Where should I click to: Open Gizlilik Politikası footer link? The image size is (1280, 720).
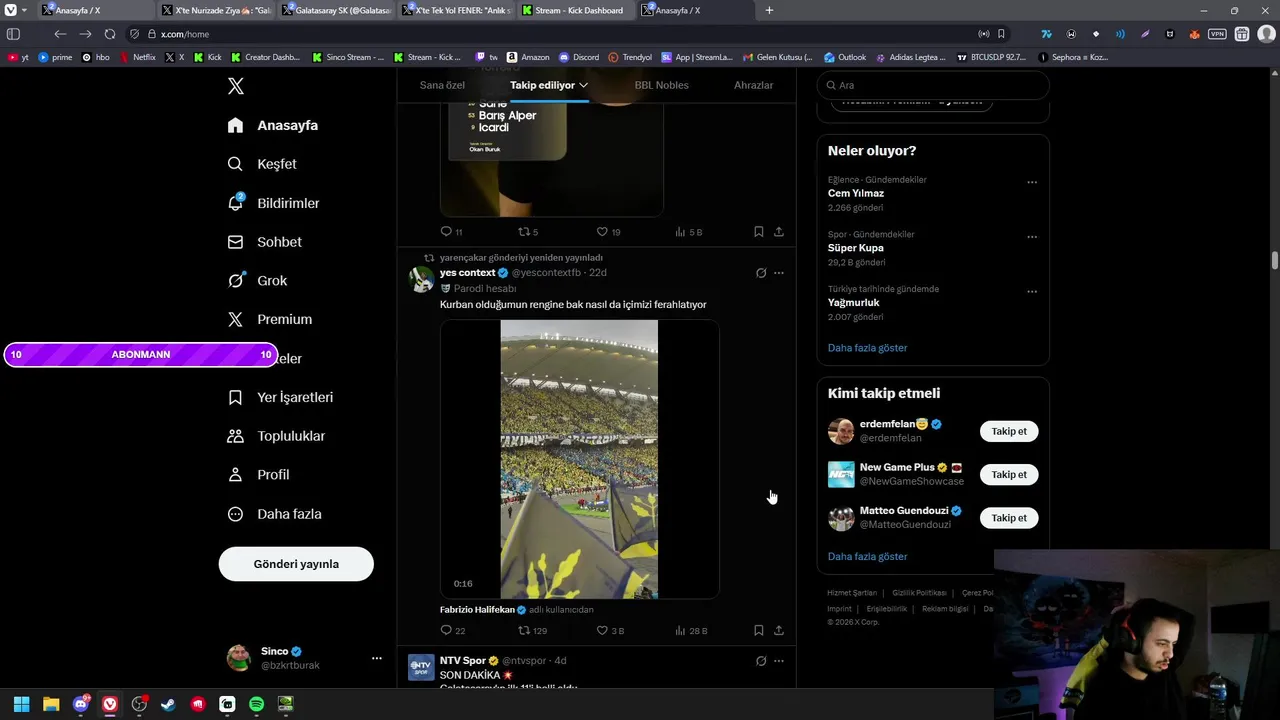click(x=919, y=593)
